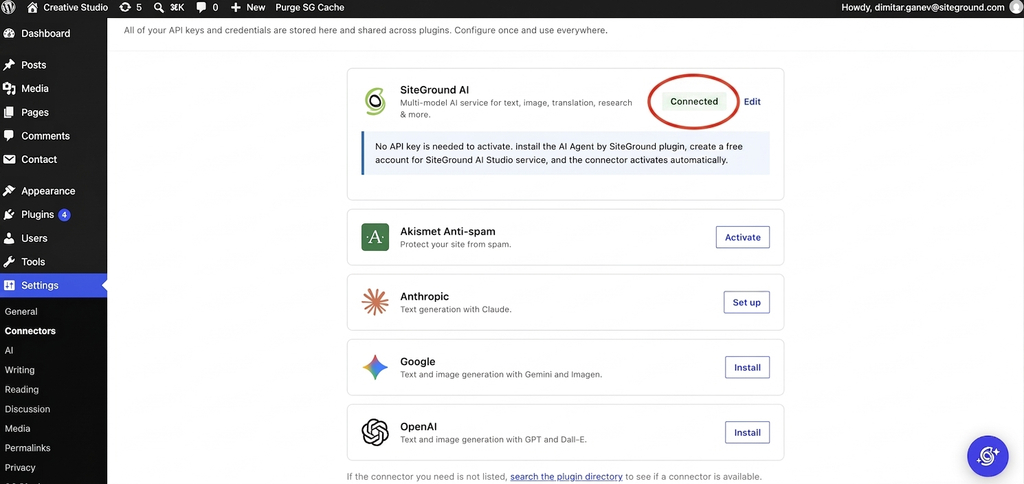1024x484 pixels.
Task: Go to General settings submenu
Action: click(x=21, y=312)
